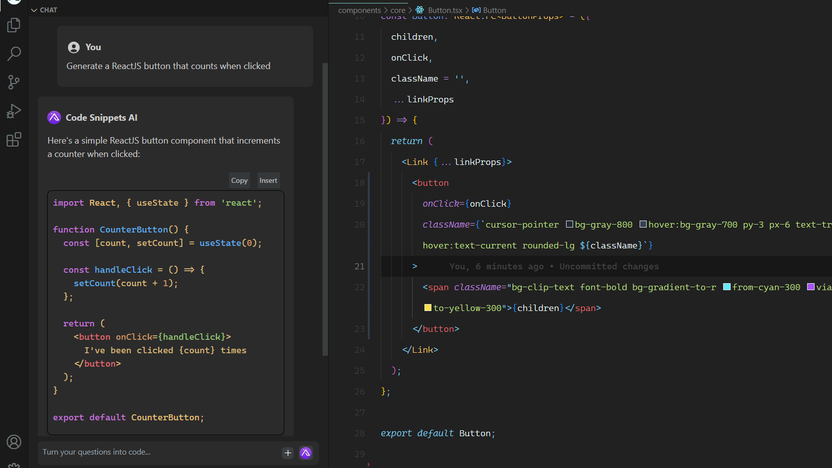Viewport: 832px width, 468px height.
Task: Open hover:bg-gray-700 color swatch
Action: pyautogui.click(x=643, y=224)
